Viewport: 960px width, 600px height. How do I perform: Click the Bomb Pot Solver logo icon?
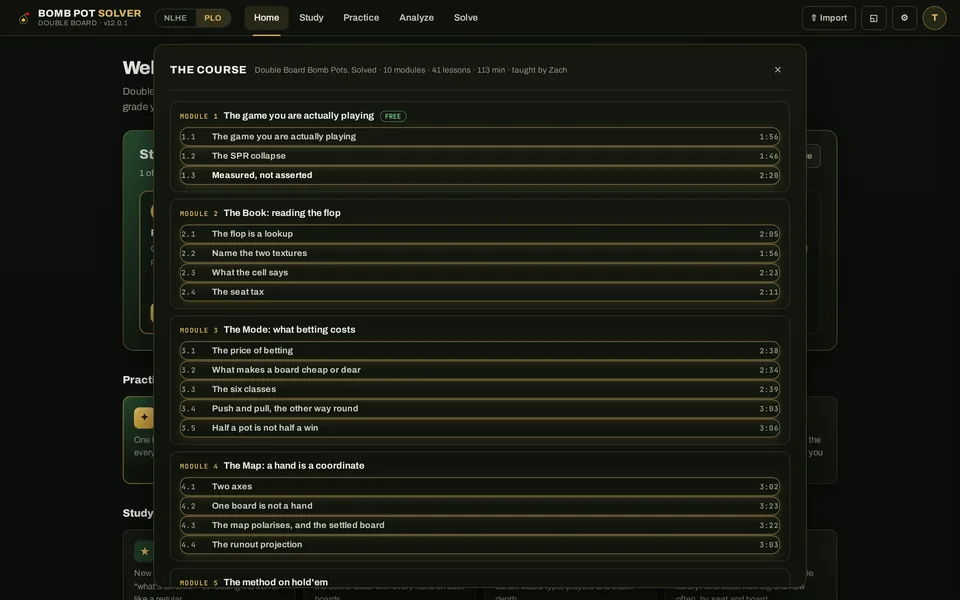[x=24, y=18]
